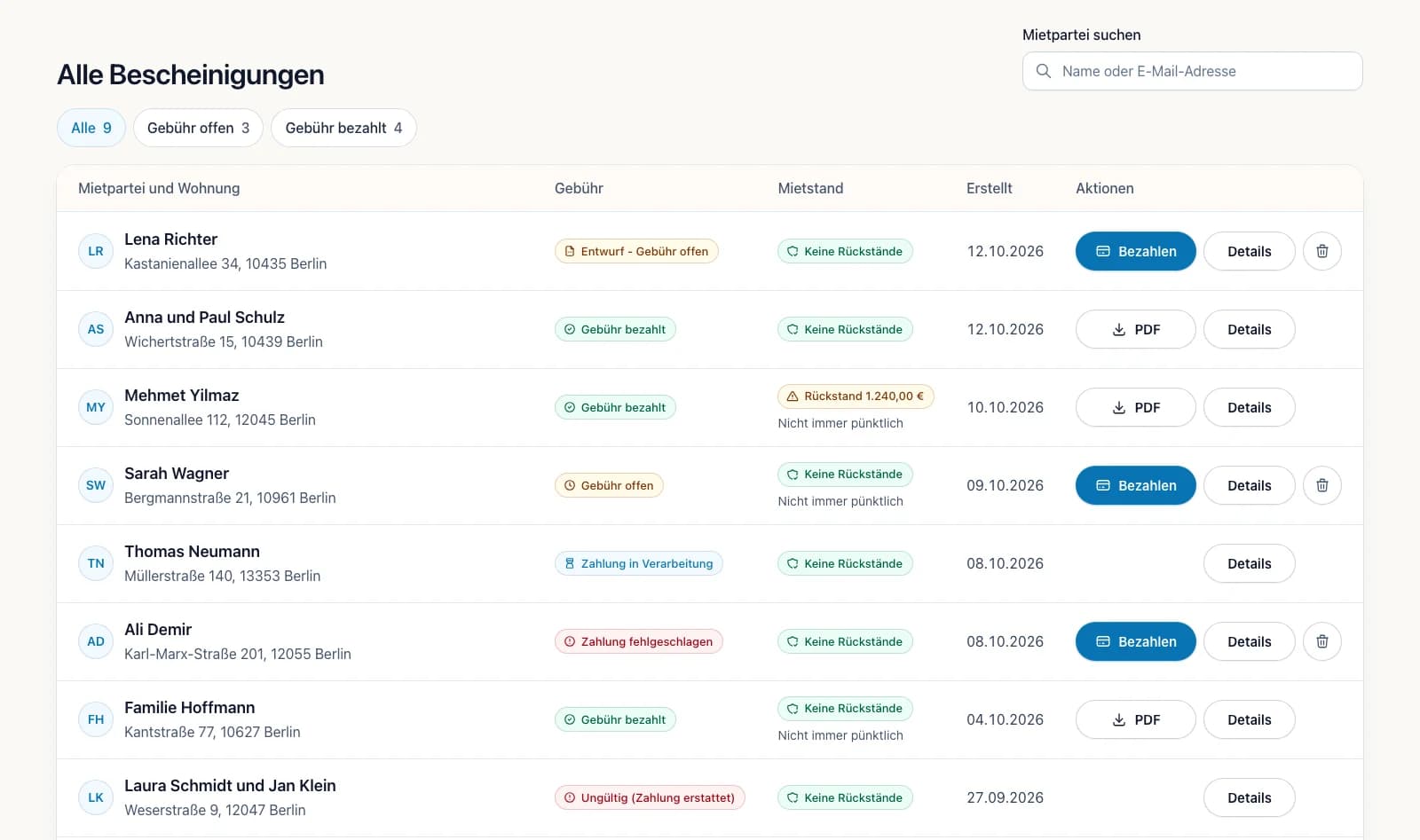Click the 'Entwurf - Gebühr offen' badge
Viewport: 1420px width, 840px height.
tap(636, 251)
